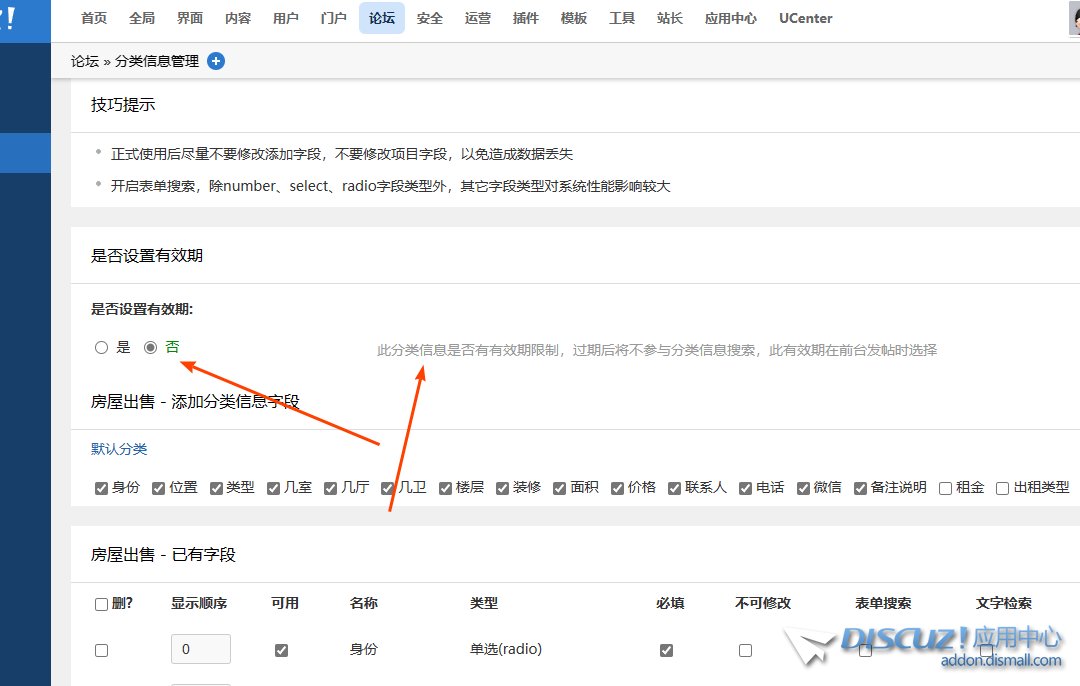Click the highlighted blue sidebar item on left
Screen dimensions: 1080x686
(x=25, y=153)
